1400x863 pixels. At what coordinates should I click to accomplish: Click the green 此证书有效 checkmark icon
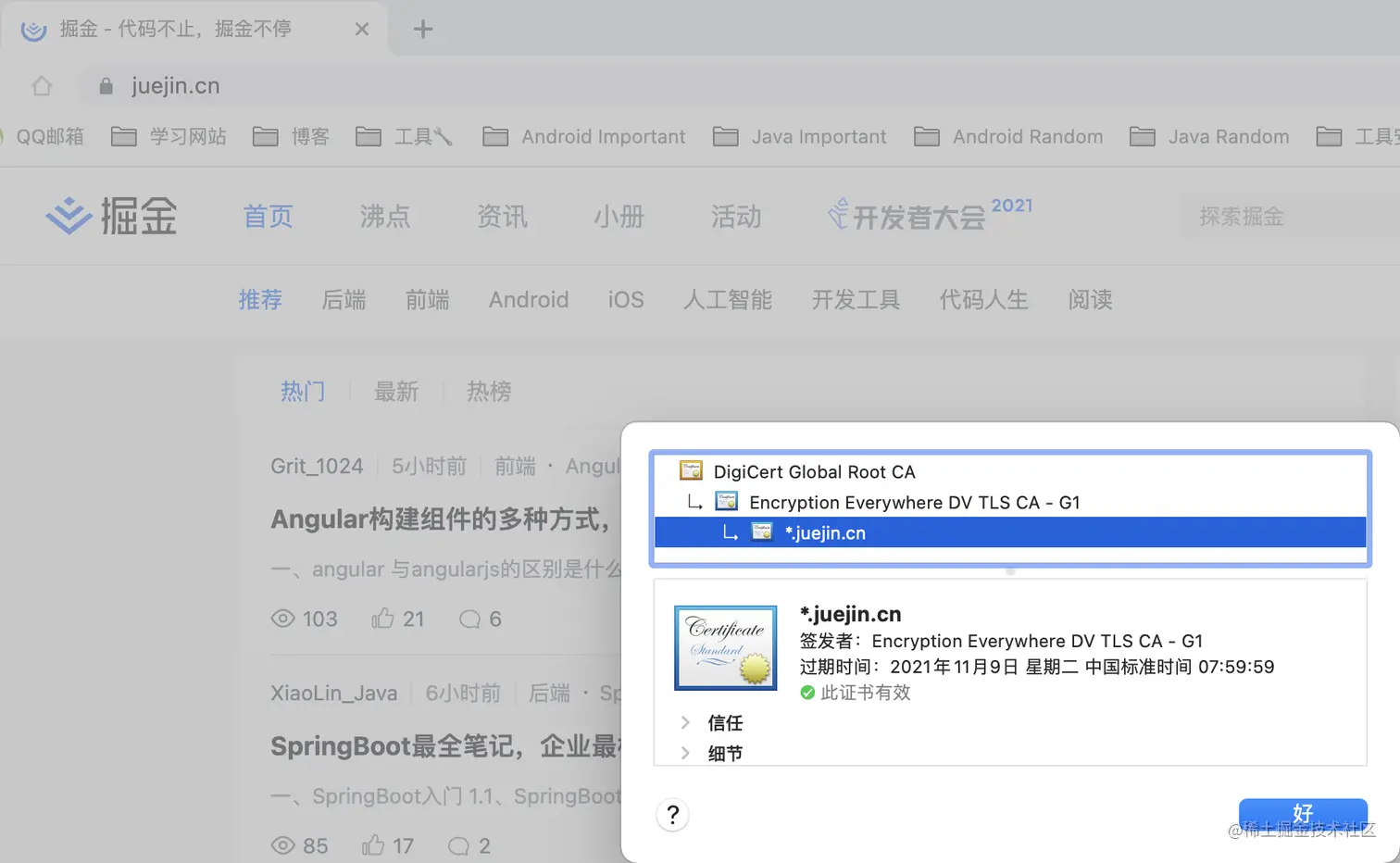(x=806, y=692)
